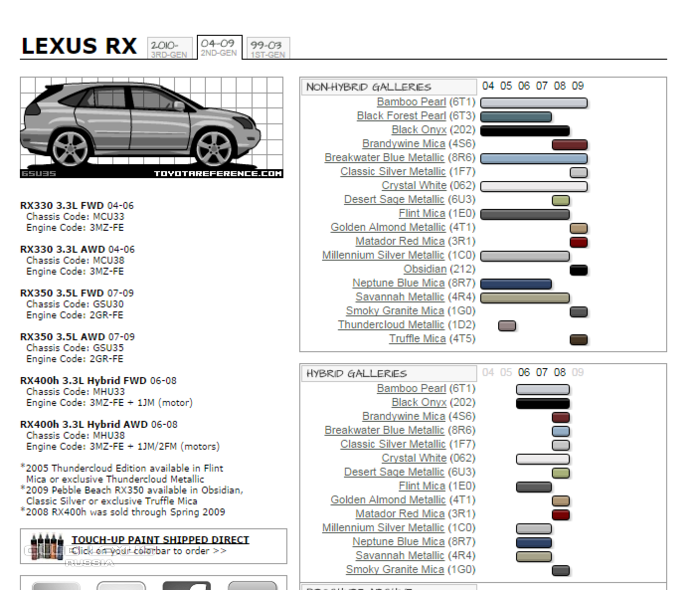Open Smoky Granite Mica hybrid link

click(395, 569)
